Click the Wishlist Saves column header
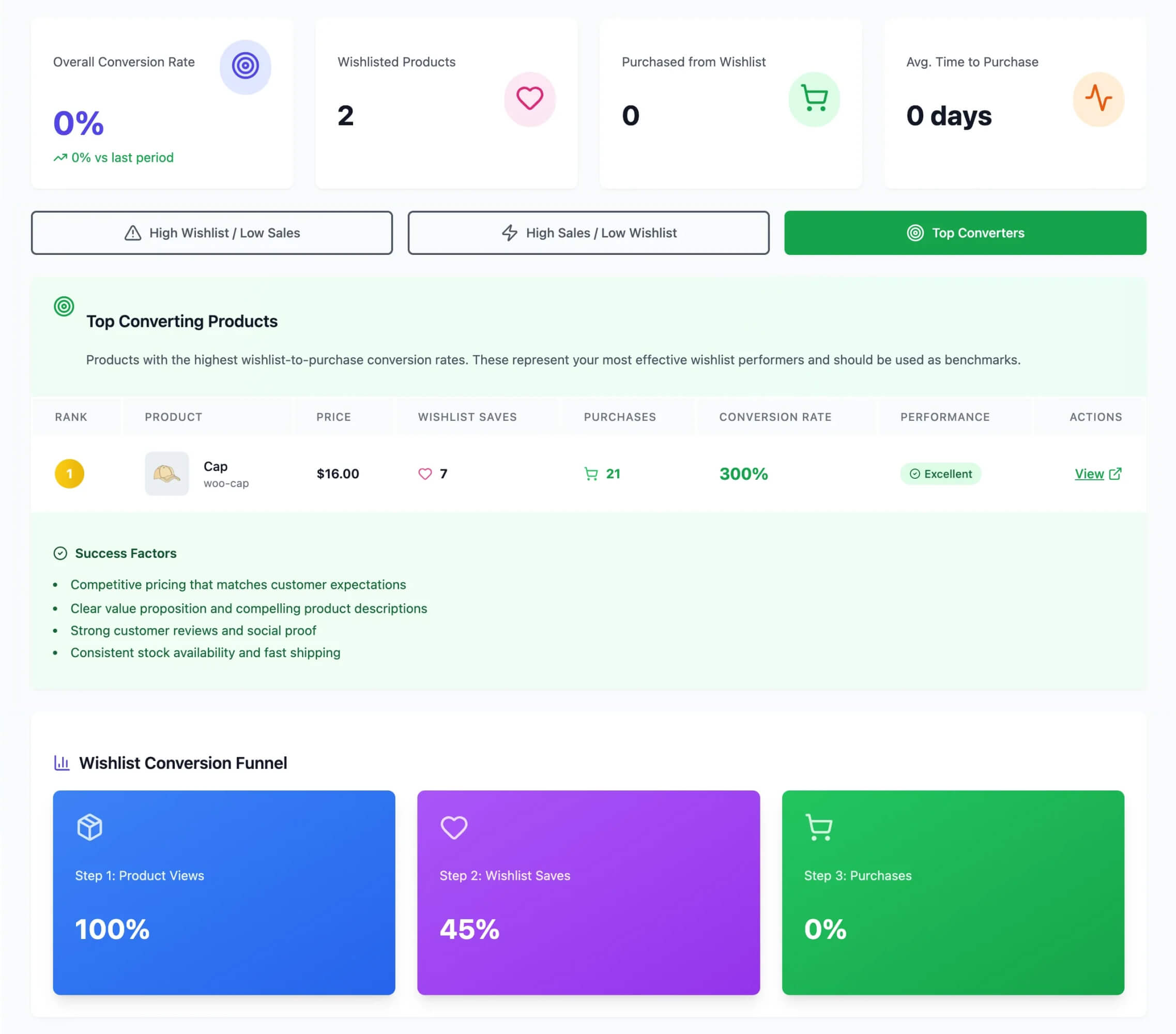 point(467,417)
